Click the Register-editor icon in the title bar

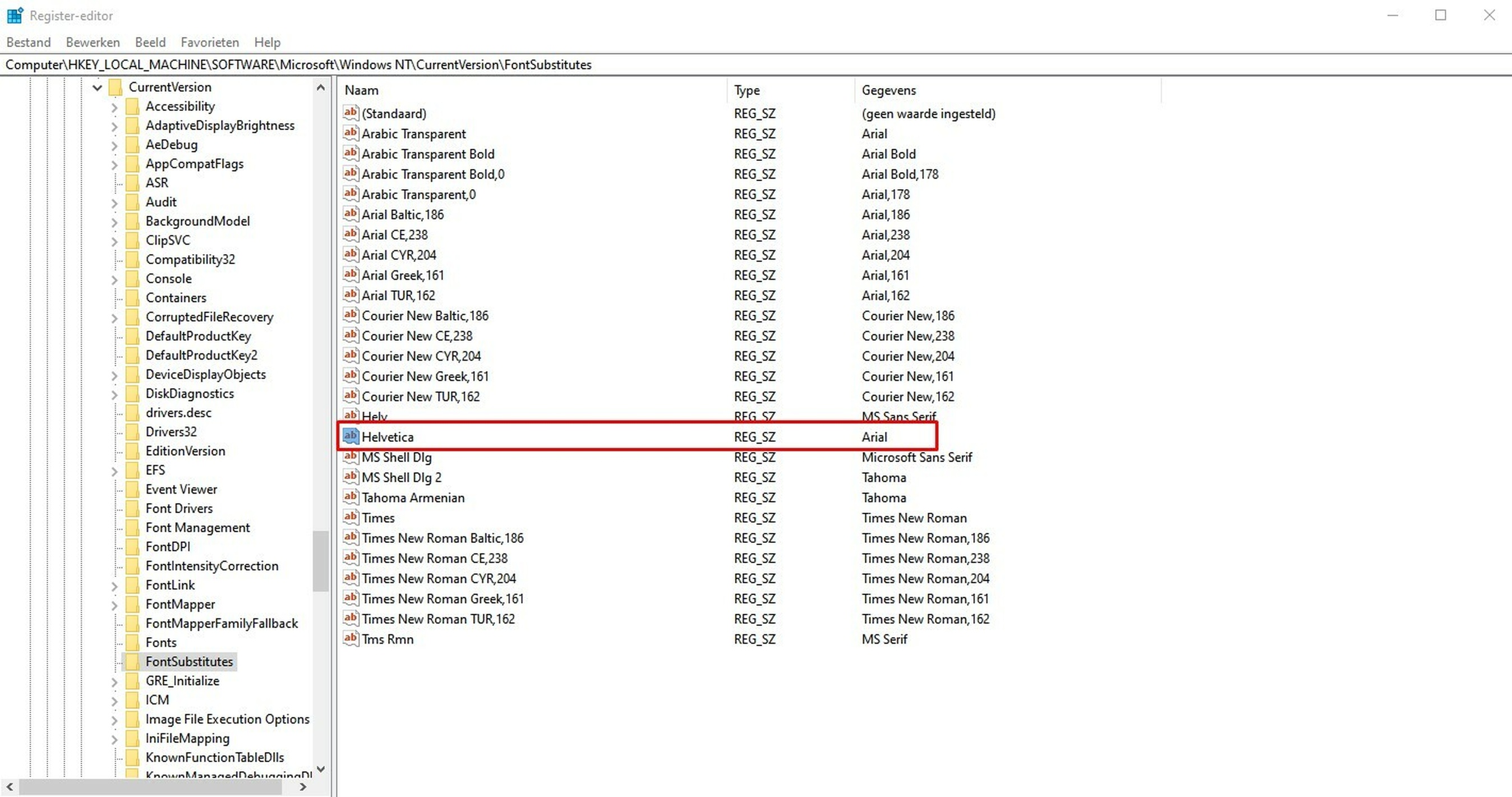click(x=15, y=15)
